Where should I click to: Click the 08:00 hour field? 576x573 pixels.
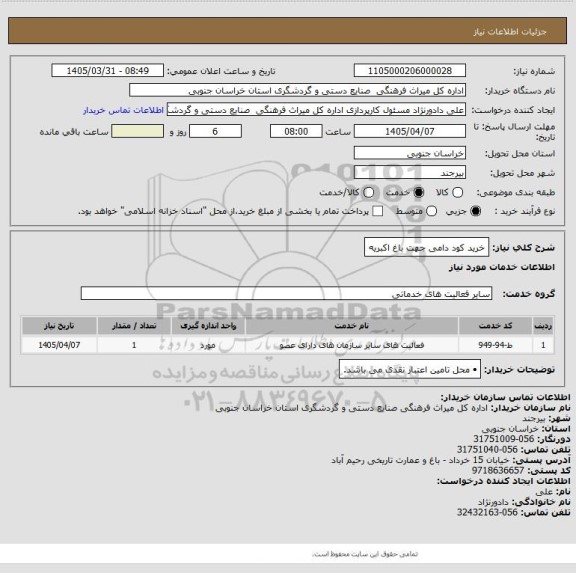coord(296,131)
